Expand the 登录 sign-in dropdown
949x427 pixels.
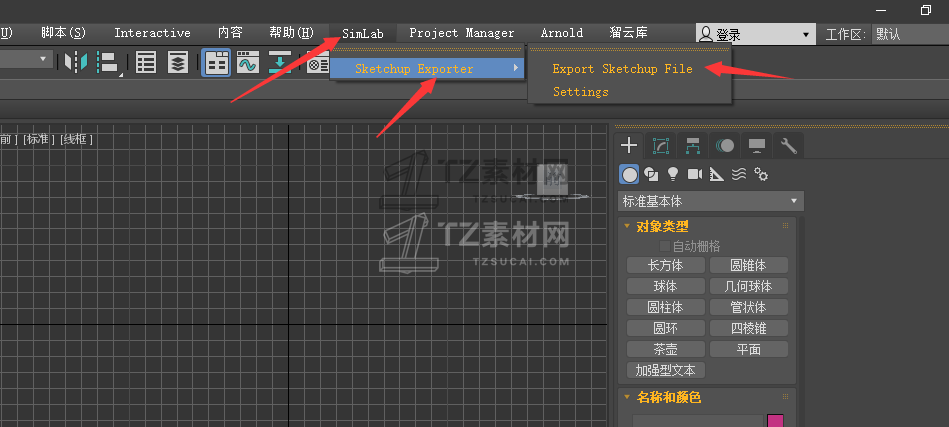click(x=806, y=34)
